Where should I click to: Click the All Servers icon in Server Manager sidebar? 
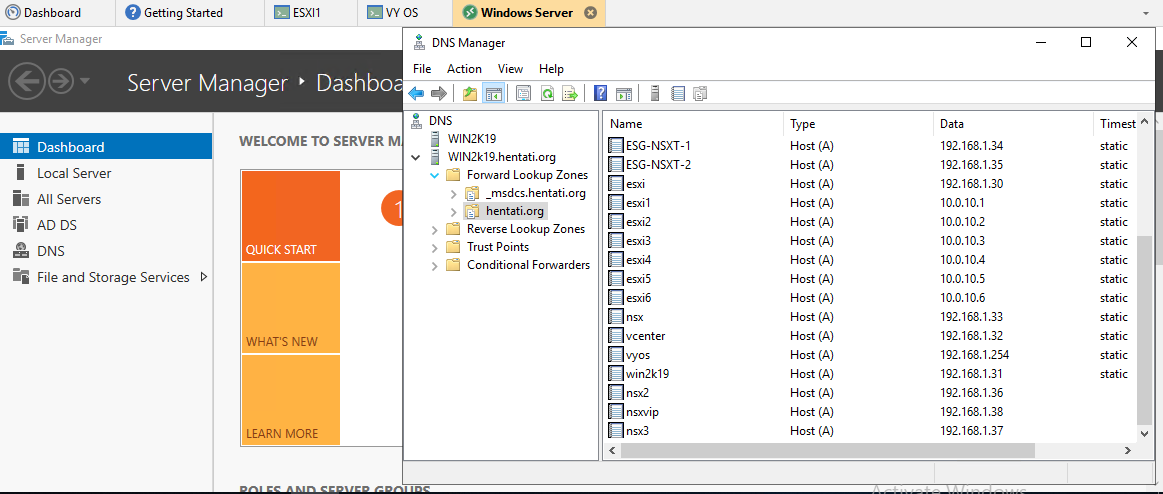pyautogui.click(x=21, y=199)
